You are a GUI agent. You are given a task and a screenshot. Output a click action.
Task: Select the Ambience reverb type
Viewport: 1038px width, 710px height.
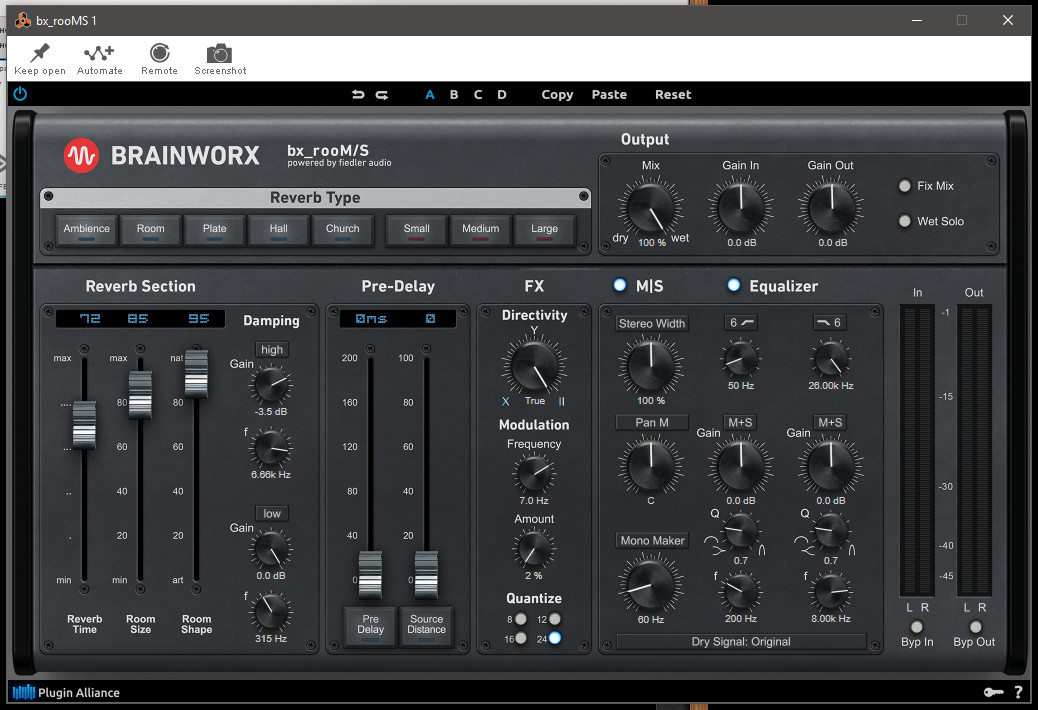87,230
